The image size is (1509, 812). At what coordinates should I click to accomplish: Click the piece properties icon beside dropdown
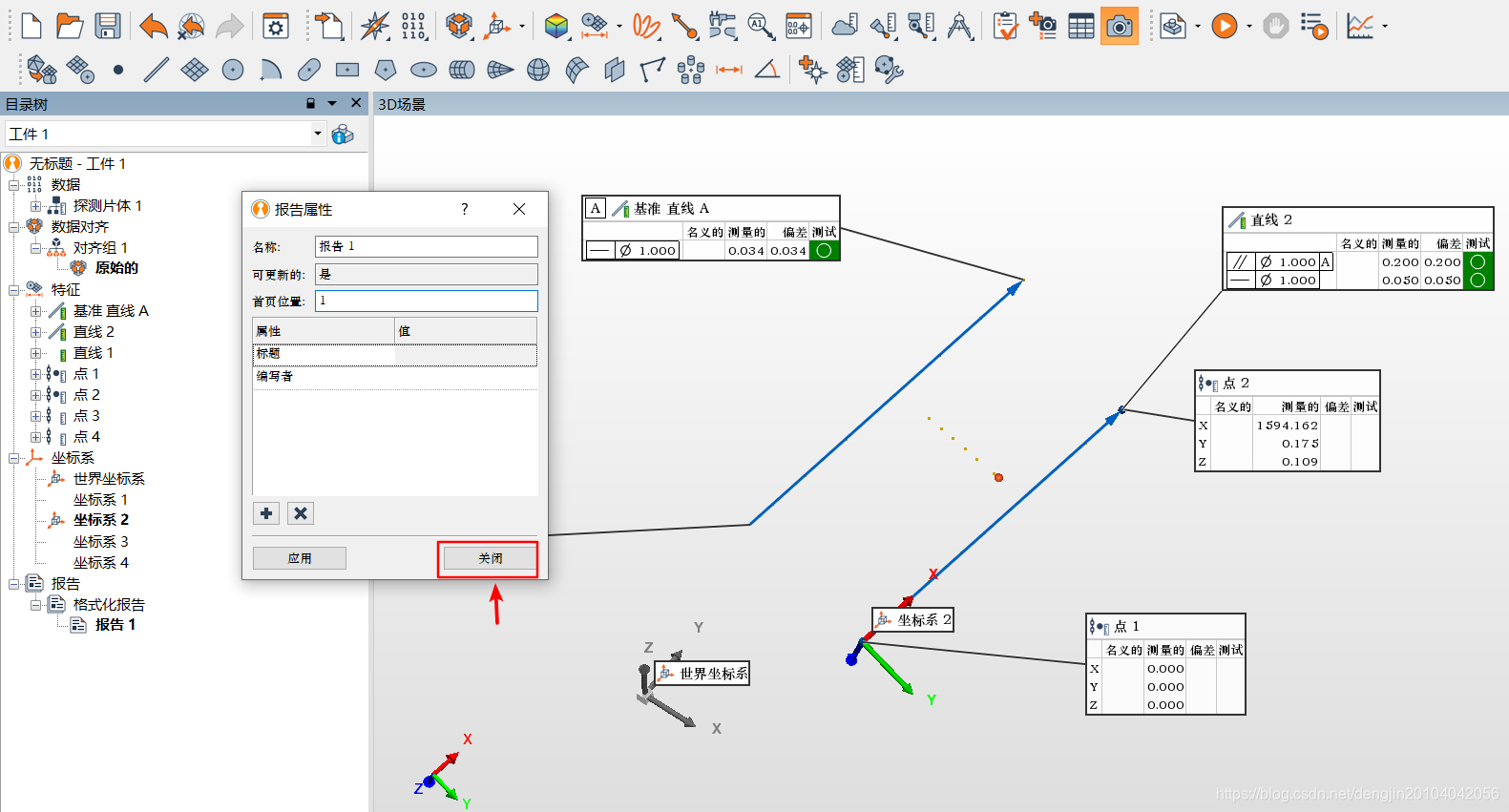coord(343,135)
